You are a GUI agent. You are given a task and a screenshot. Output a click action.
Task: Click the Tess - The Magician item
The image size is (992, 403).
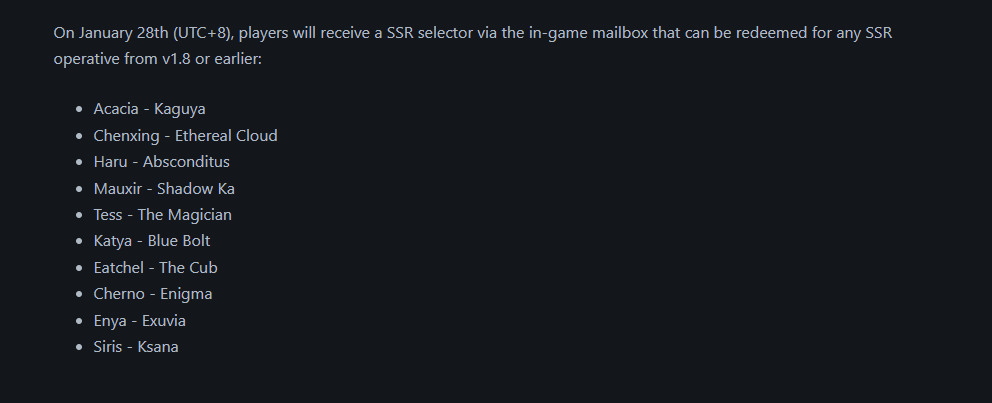pyautogui.click(x=163, y=215)
